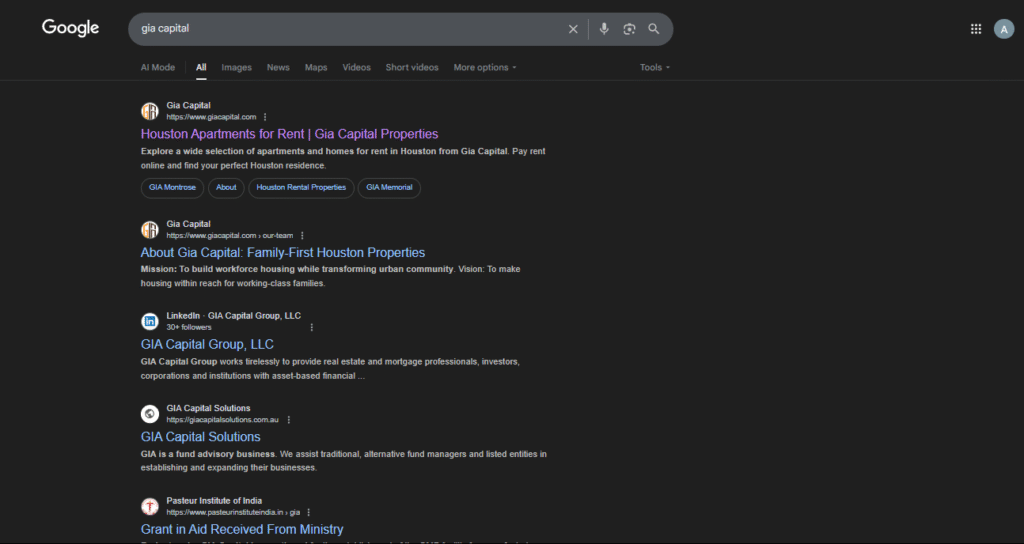Open options for the giacapital.com result
The image size is (1024, 544).
coord(265,117)
